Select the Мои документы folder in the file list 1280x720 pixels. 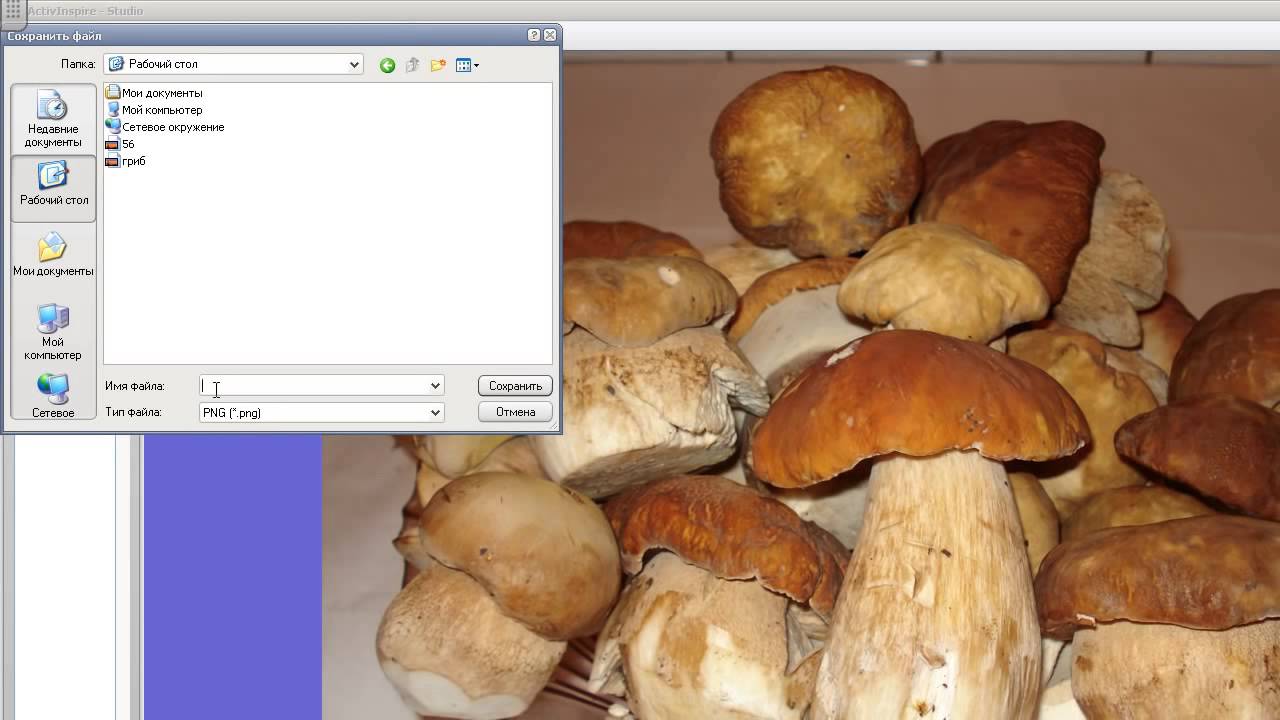pos(154,93)
